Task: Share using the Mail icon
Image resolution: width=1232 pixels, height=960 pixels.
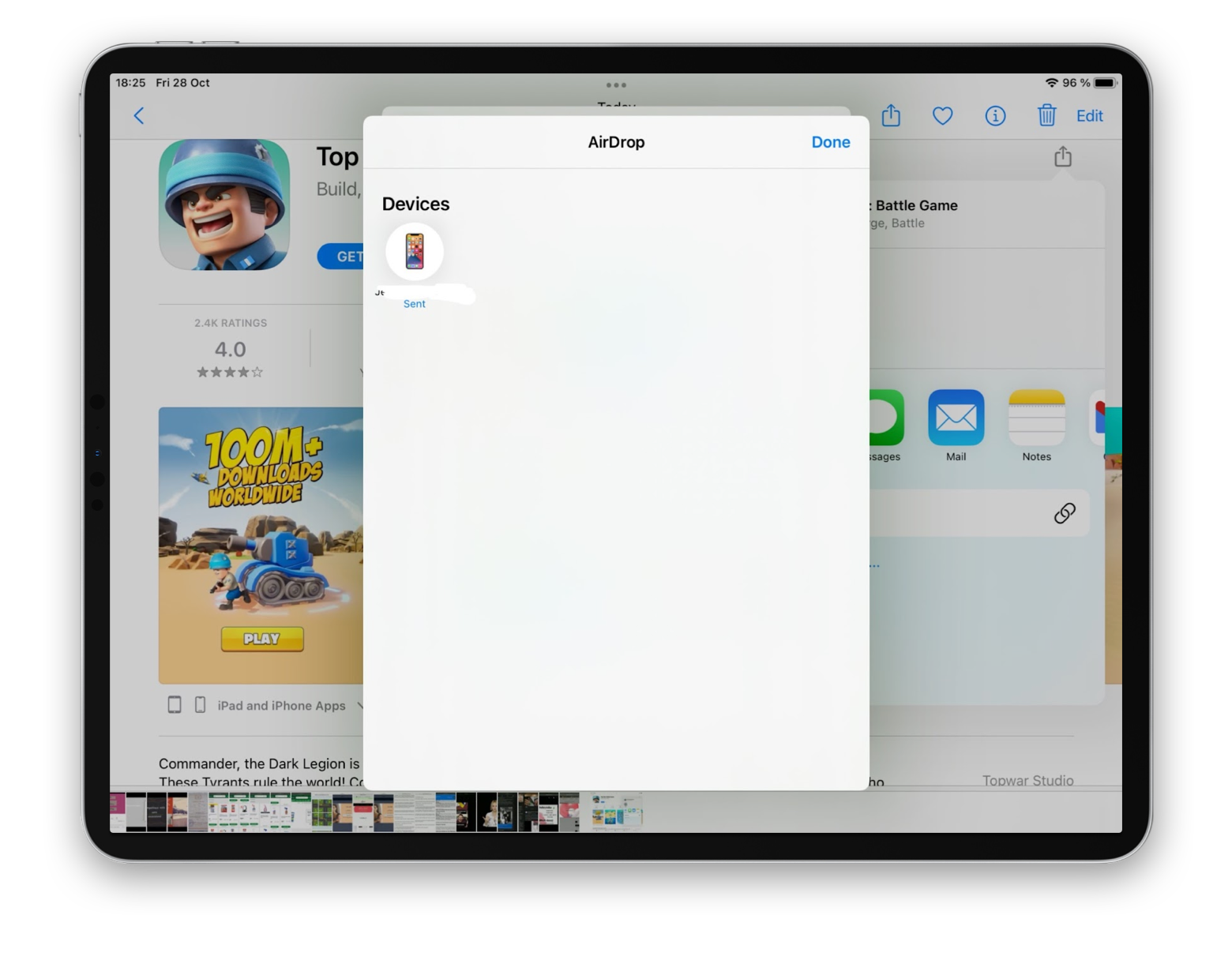Action: tap(956, 418)
